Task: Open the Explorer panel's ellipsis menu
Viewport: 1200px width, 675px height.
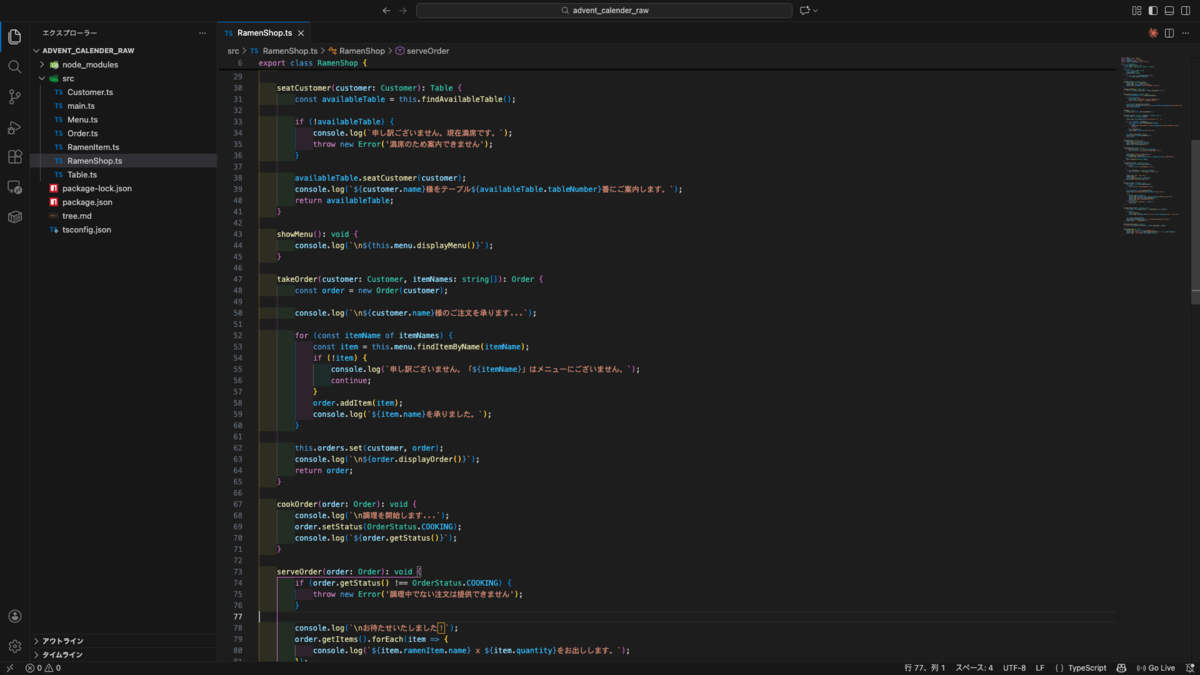Action: 203,33
